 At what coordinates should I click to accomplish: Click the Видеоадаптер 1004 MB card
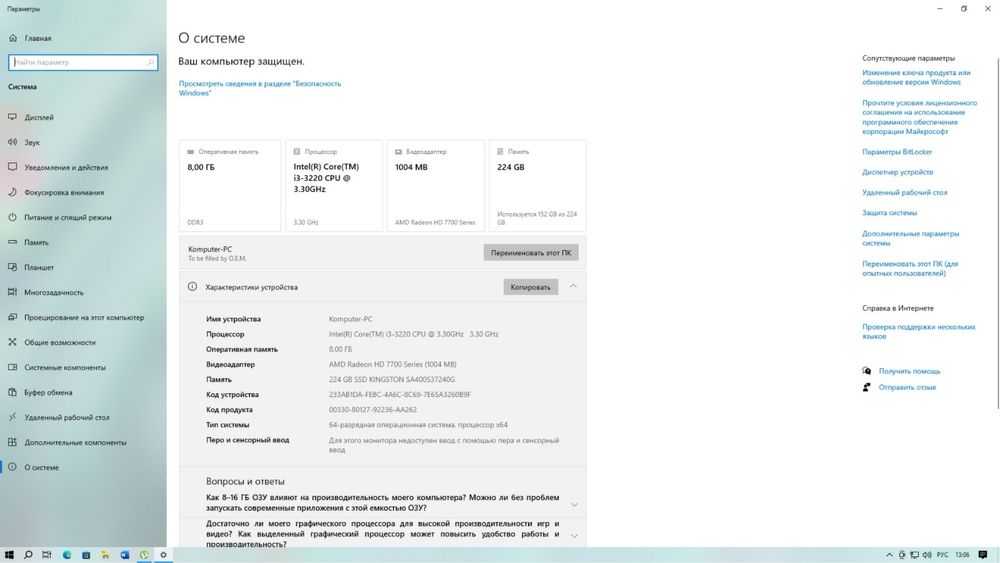(436, 186)
